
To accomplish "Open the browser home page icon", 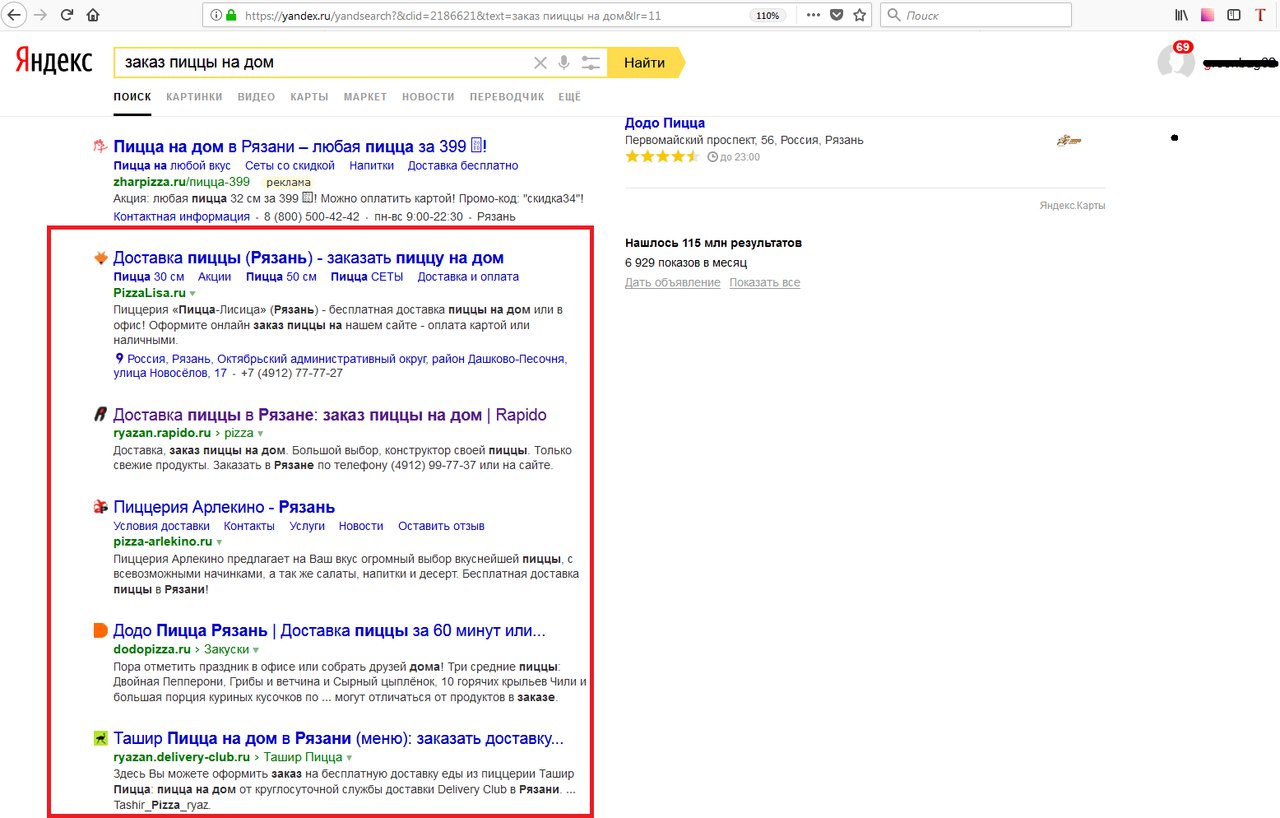I will click(93, 15).
